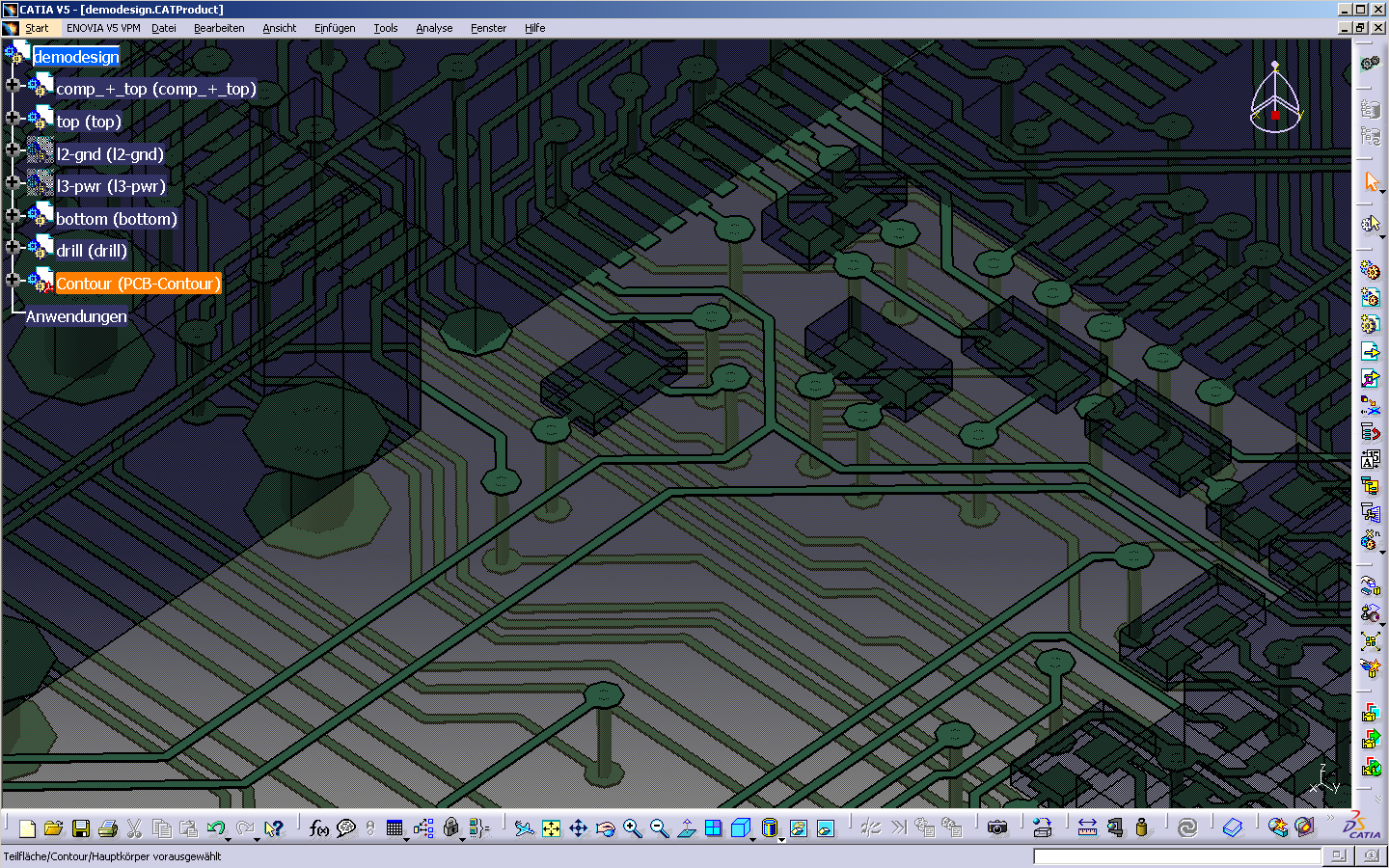Select the Contour (PCB-Contour) tree item
Viewport: 1389px width, 868px height.
[138, 284]
